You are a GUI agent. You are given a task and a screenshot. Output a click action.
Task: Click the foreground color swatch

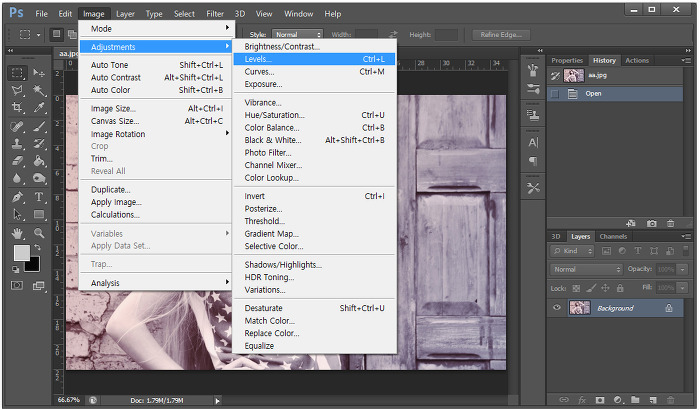pyautogui.click(x=21, y=252)
